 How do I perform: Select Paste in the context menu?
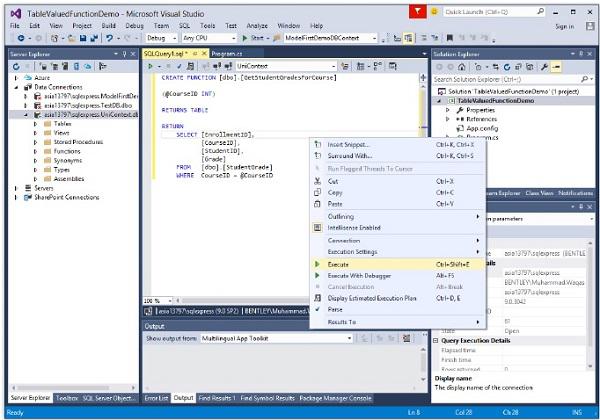[x=398, y=204]
